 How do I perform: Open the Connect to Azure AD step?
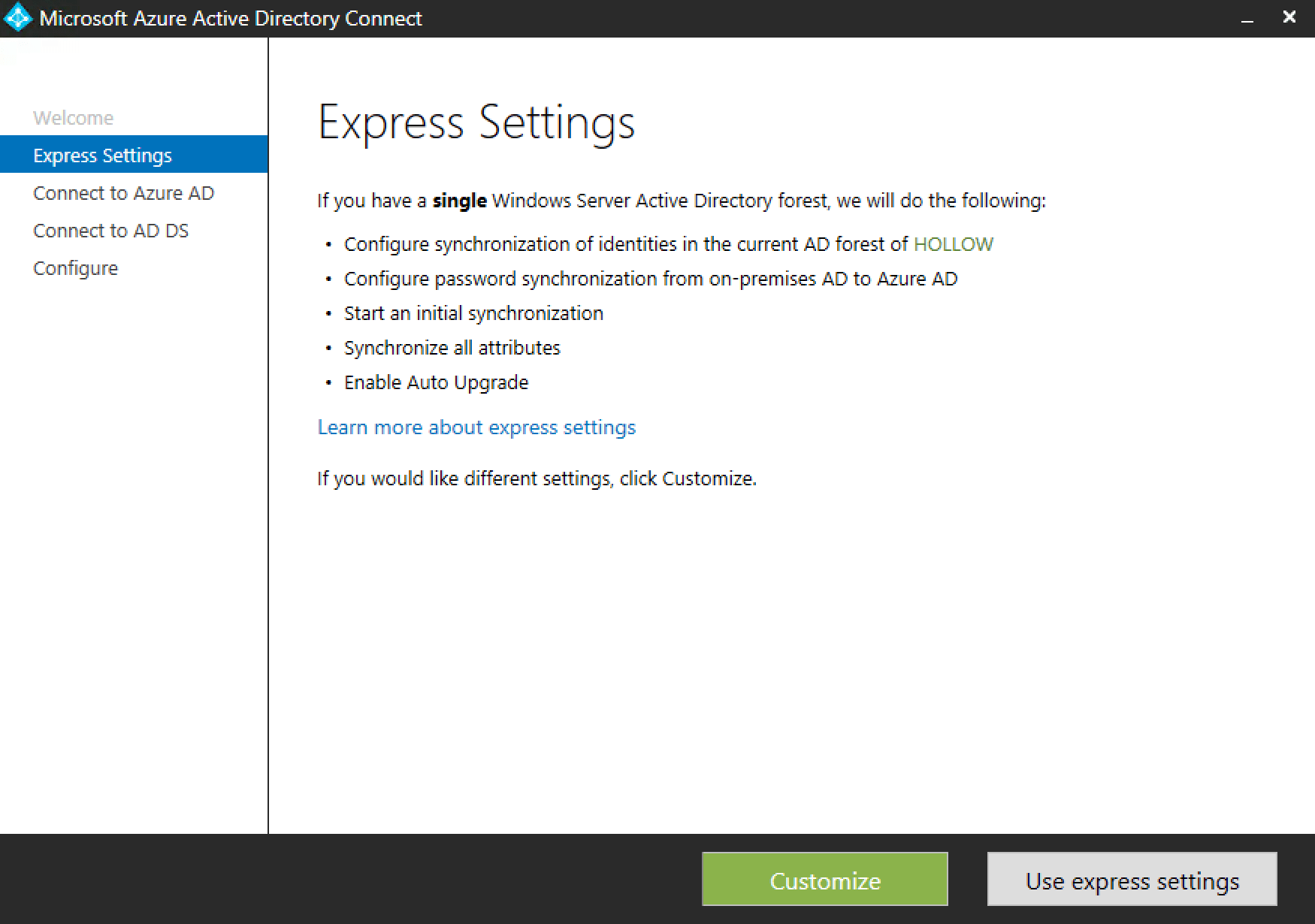coord(123,192)
